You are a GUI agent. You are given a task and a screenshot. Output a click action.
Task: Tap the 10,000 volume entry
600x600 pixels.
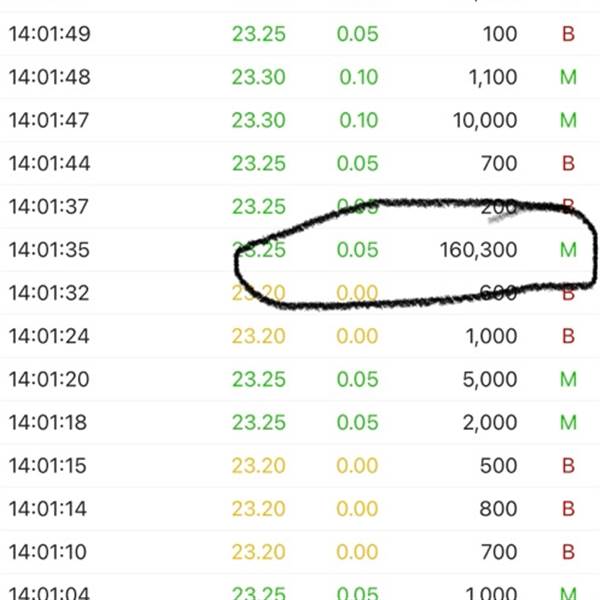pos(485,121)
